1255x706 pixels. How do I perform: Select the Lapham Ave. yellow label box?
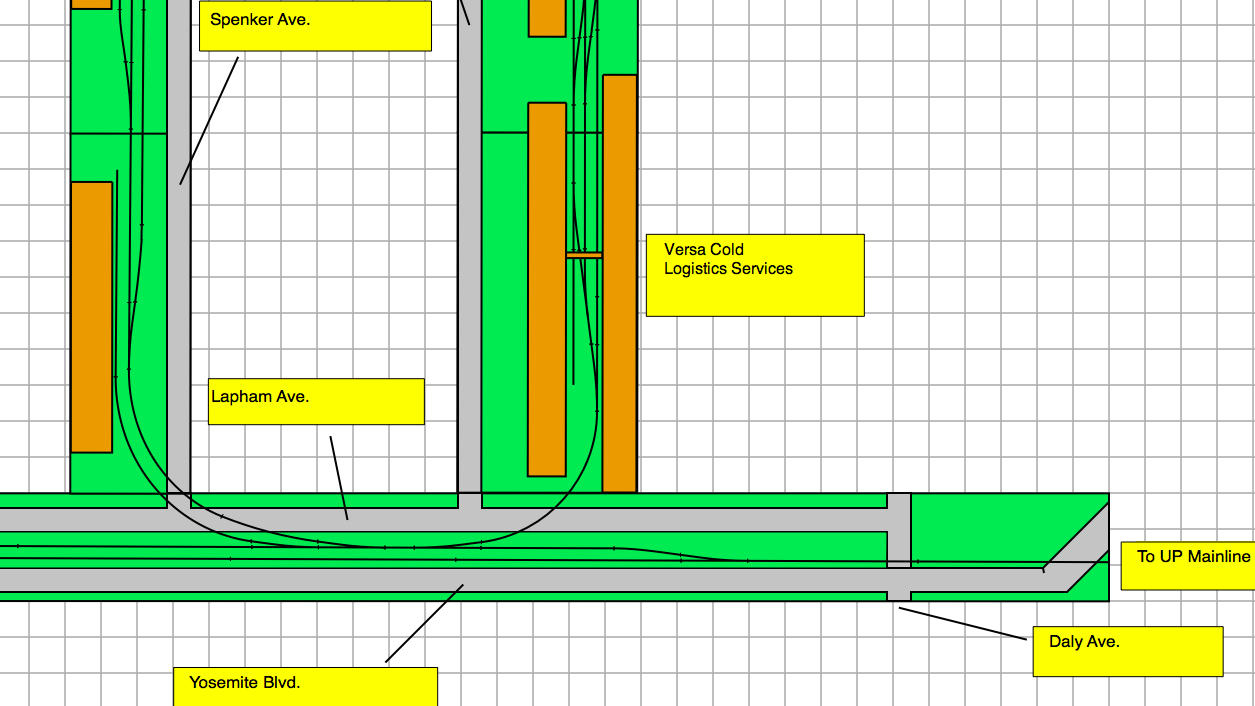coord(316,401)
